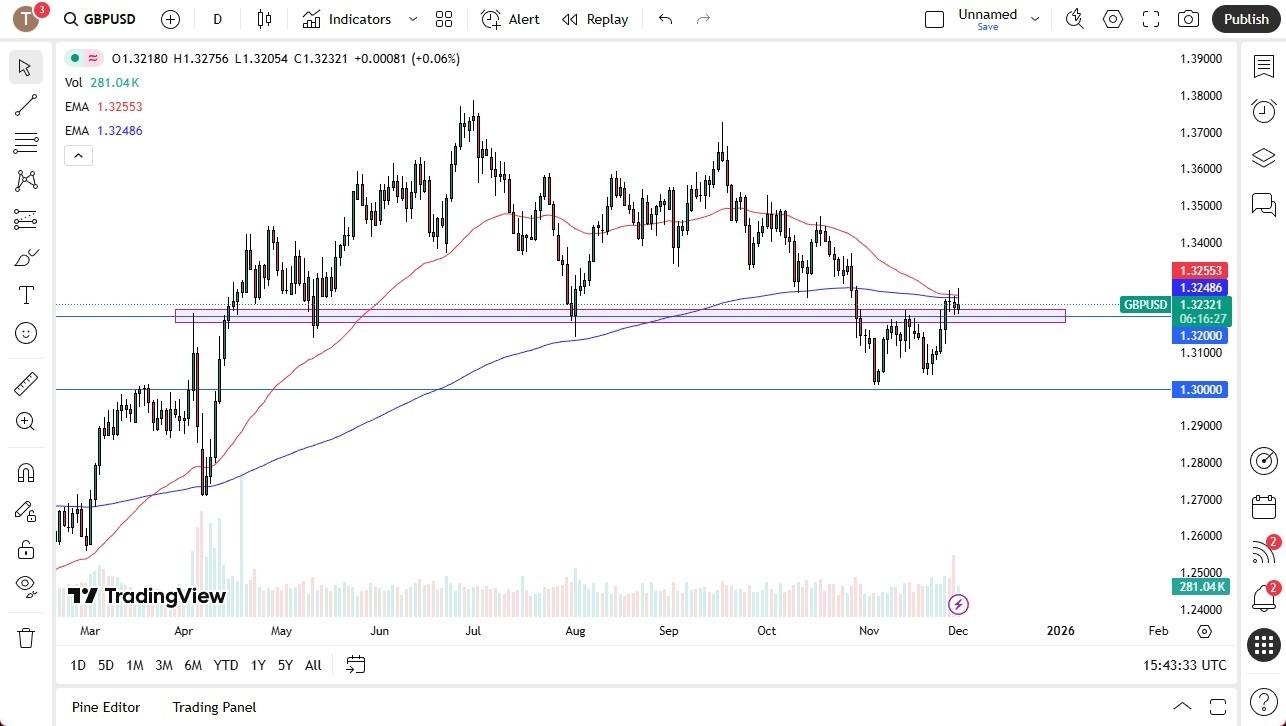Select the brush drawing tool
1286x726 pixels.
pos(25,258)
